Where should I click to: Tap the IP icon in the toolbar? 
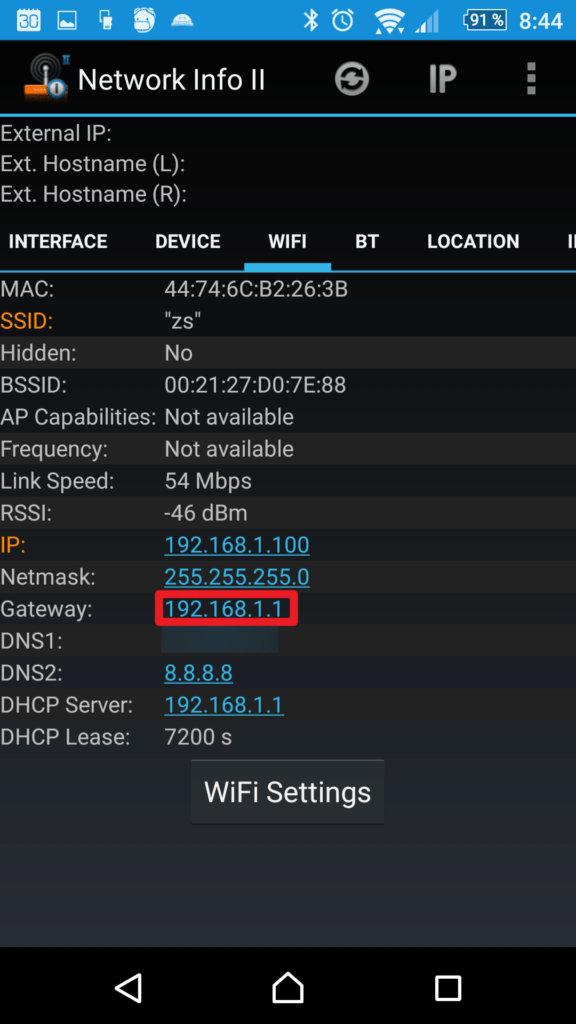[442, 79]
